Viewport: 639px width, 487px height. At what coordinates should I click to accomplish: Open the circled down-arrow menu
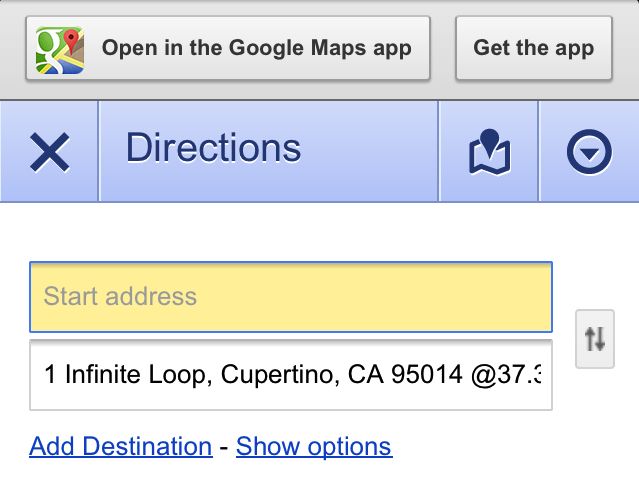(x=588, y=152)
